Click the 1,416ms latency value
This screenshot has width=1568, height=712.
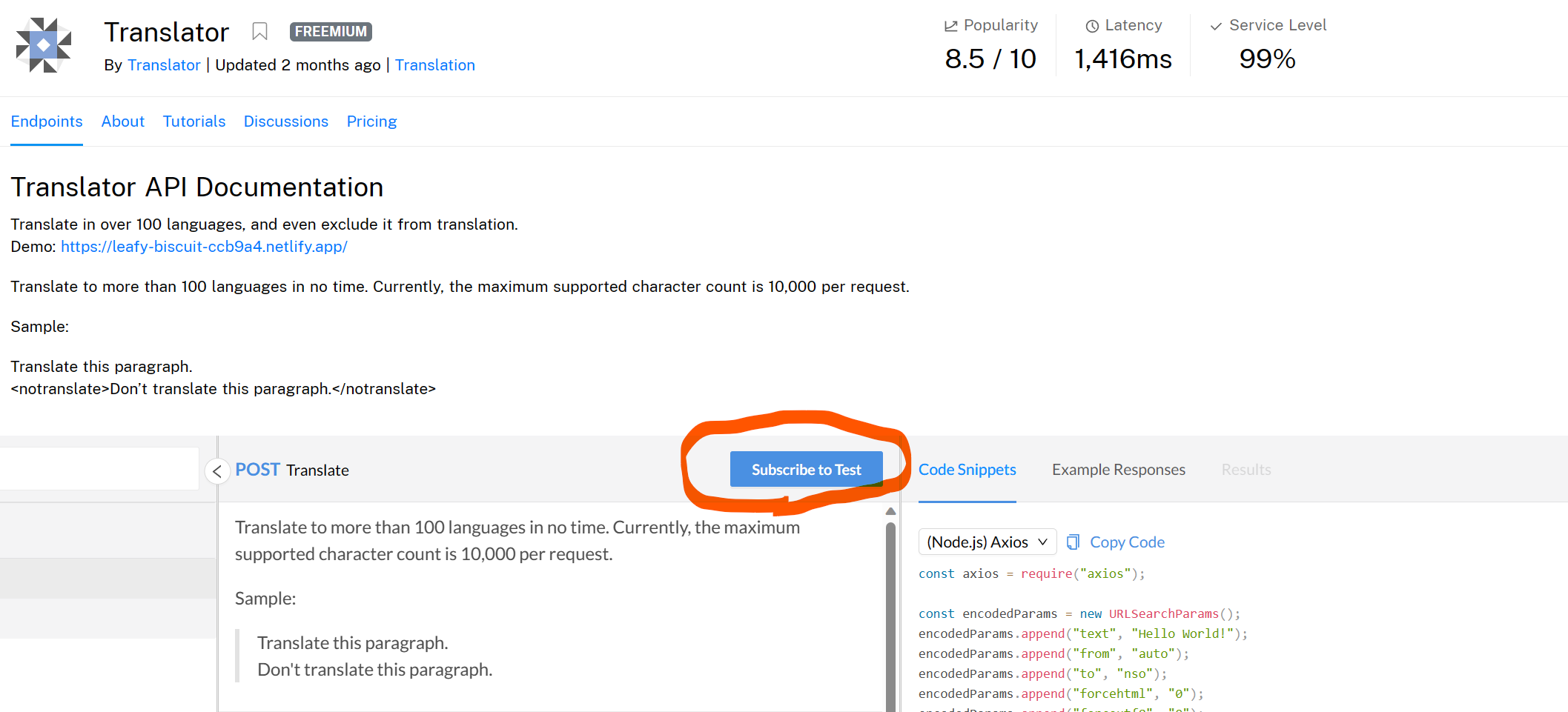click(x=1123, y=59)
